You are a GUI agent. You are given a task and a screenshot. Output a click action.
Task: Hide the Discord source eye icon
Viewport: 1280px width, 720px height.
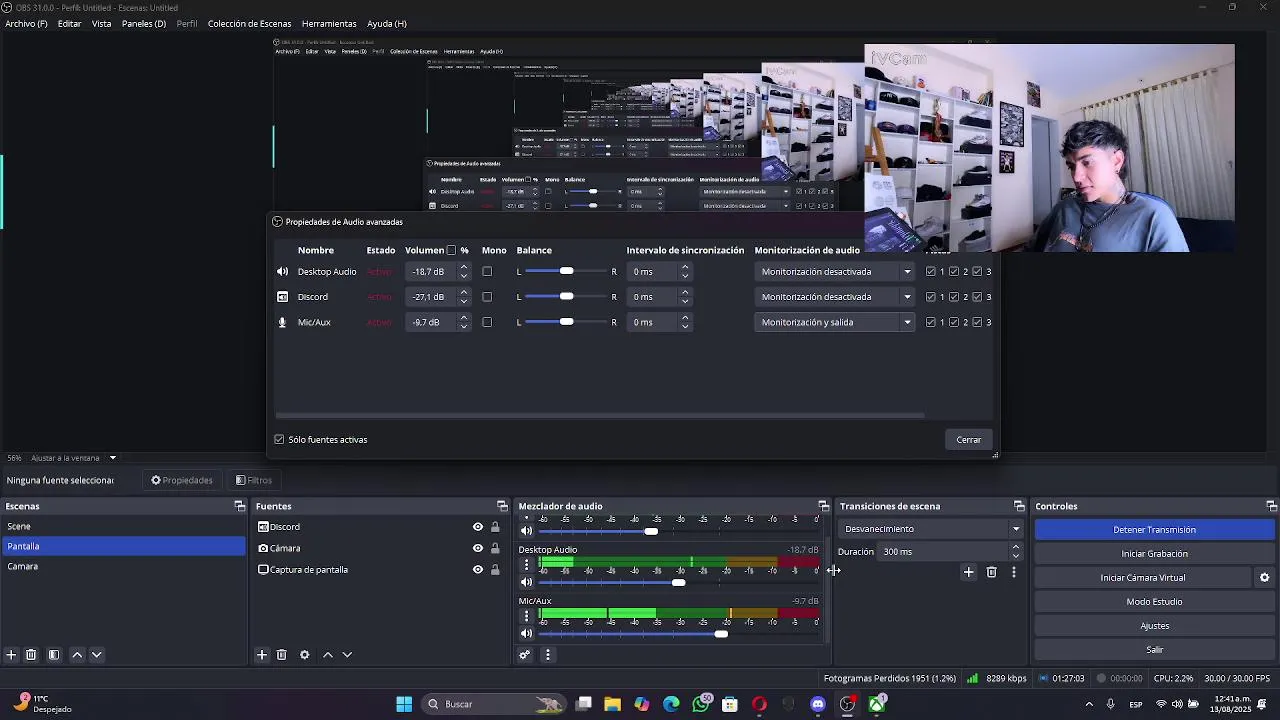(x=478, y=527)
